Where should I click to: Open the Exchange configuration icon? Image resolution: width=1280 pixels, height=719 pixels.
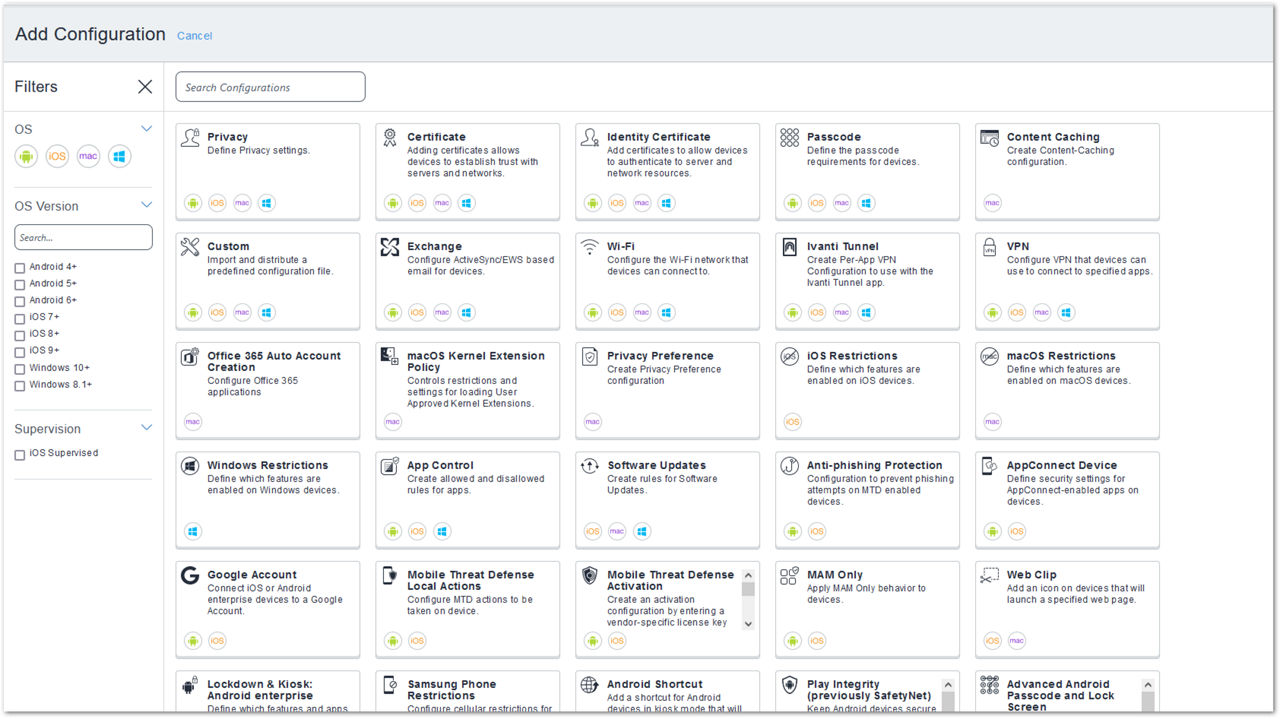[x=390, y=247]
